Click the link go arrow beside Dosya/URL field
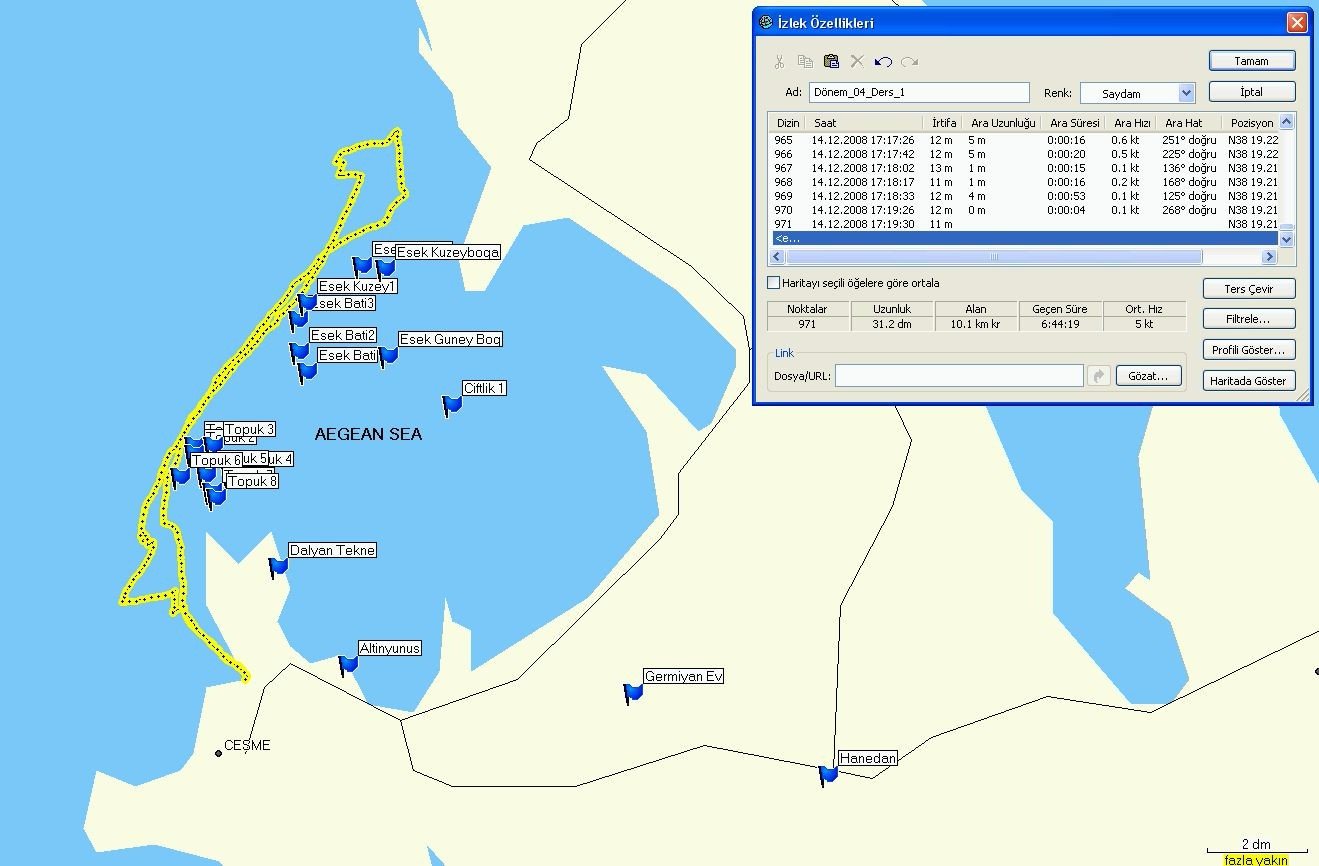The image size is (1319, 866). (x=1099, y=376)
